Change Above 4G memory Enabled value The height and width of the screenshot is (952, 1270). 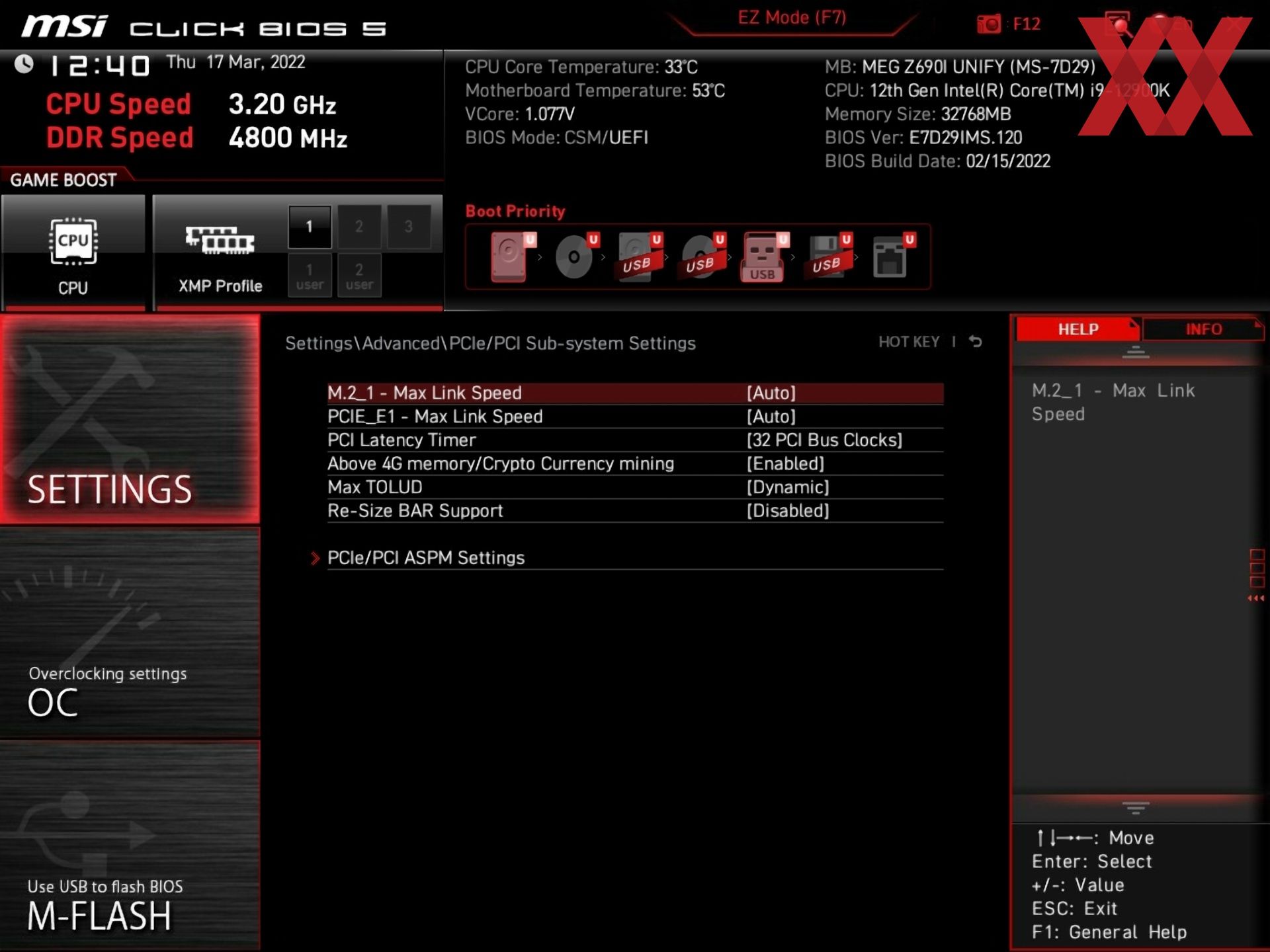[x=785, y=463]
